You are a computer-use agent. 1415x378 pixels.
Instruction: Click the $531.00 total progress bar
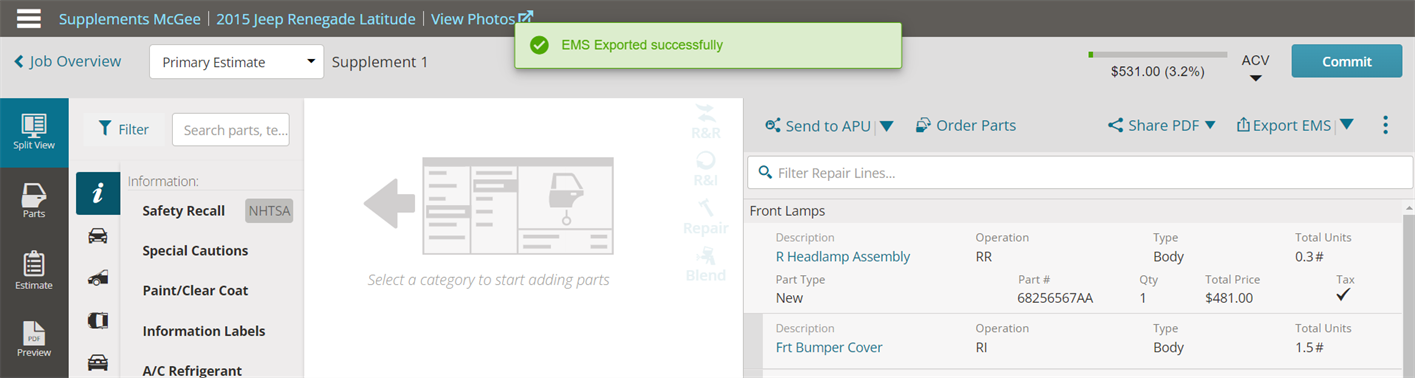tap(1157, 54)
